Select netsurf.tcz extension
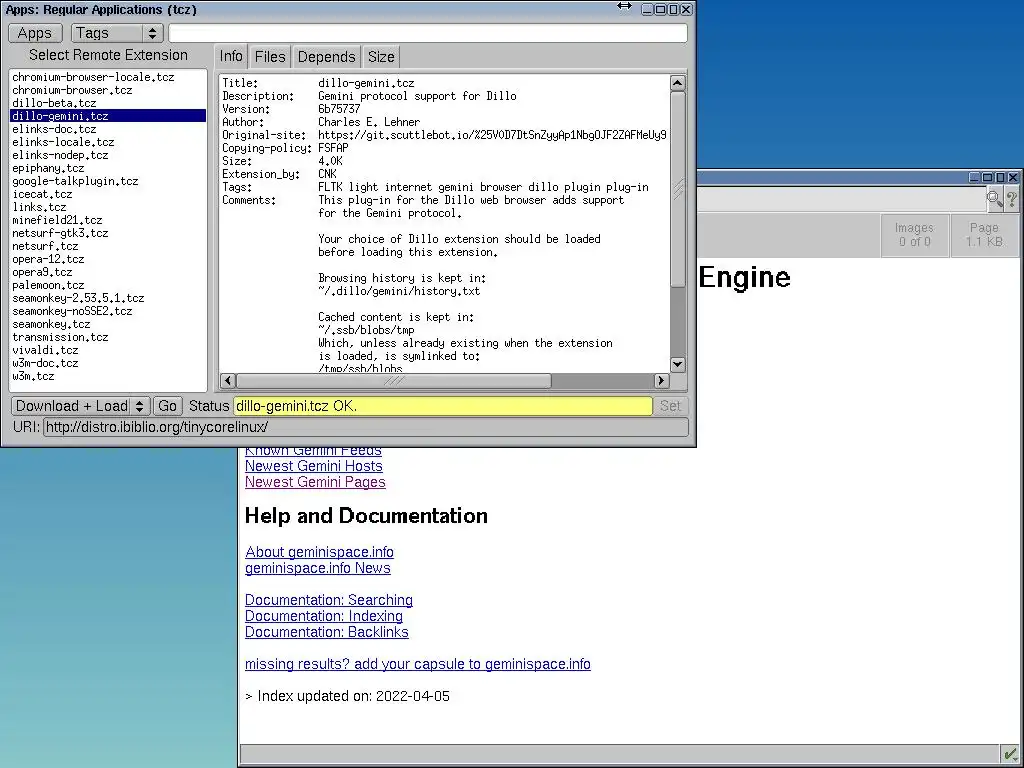This screenshot has width=1024, height=768. (x=108, y=246)
